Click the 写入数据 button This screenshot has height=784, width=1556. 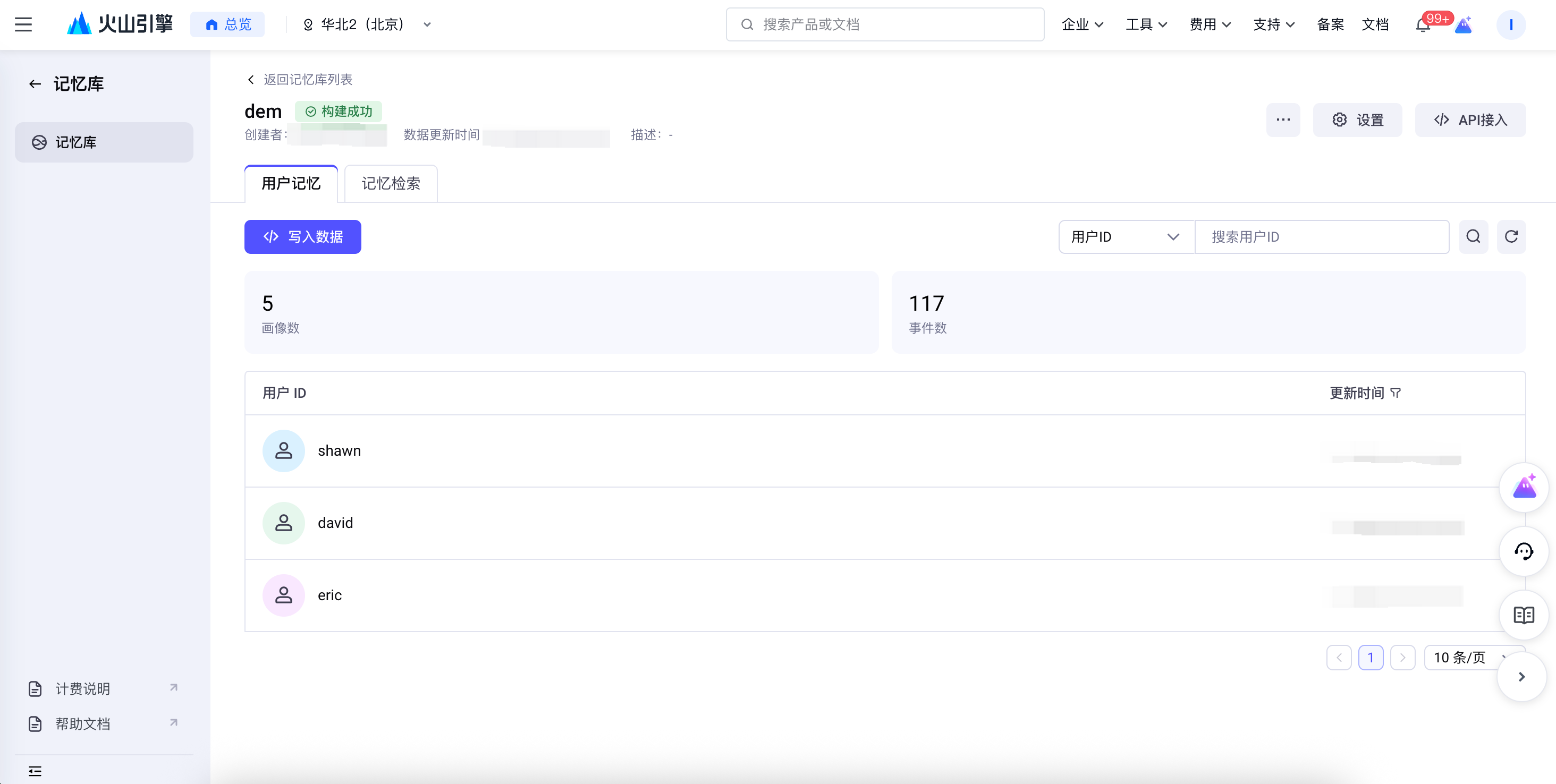[302, 236]
